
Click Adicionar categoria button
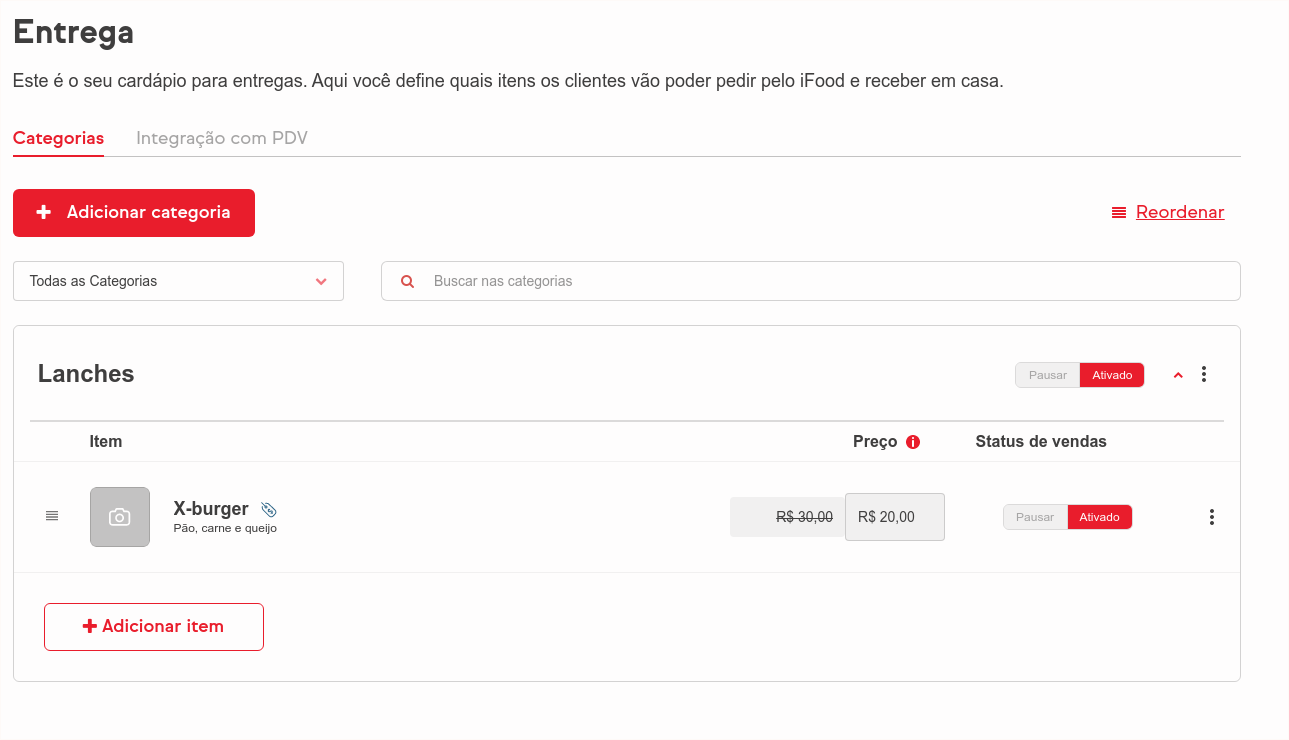coord(134,213)
